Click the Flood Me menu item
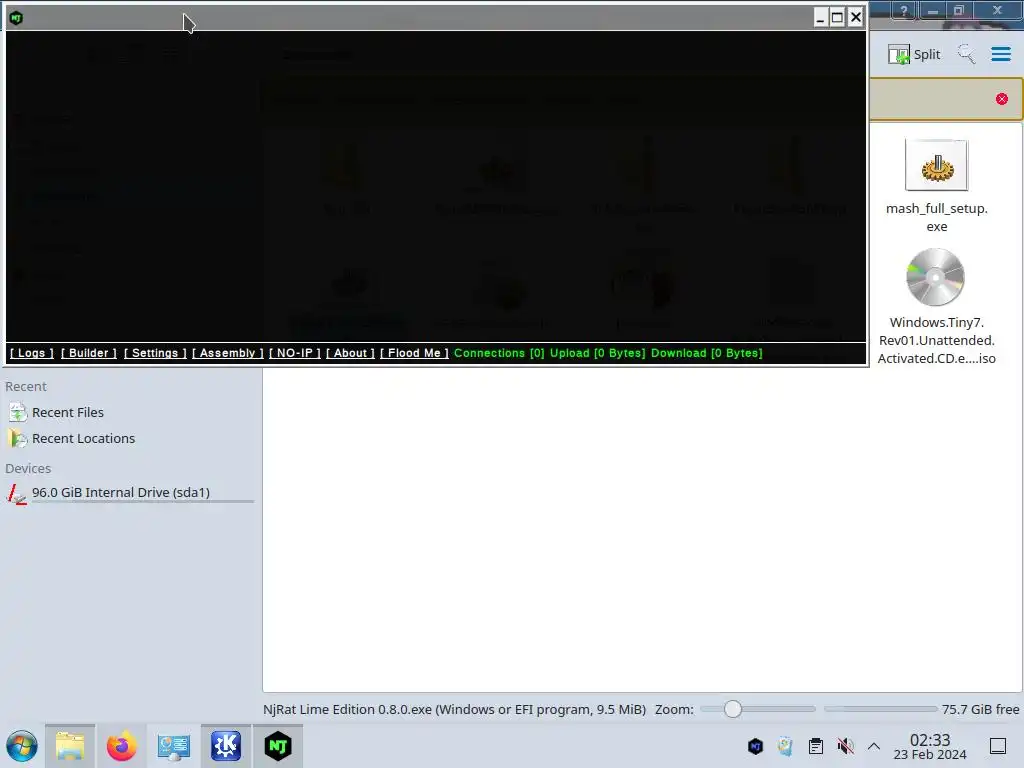The width and height of the screenshot is (1024, 768). click(x=414, y=353)
